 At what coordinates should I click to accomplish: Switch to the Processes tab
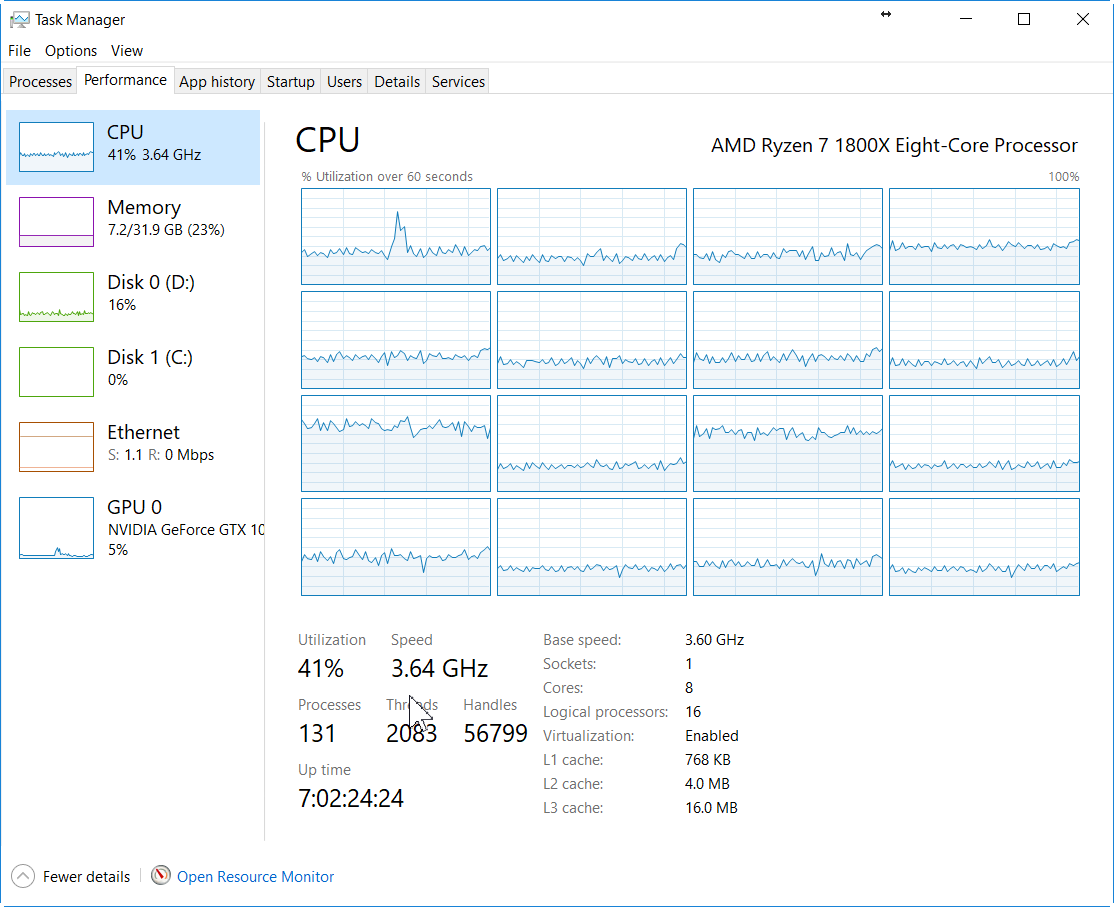click(41, 82)
